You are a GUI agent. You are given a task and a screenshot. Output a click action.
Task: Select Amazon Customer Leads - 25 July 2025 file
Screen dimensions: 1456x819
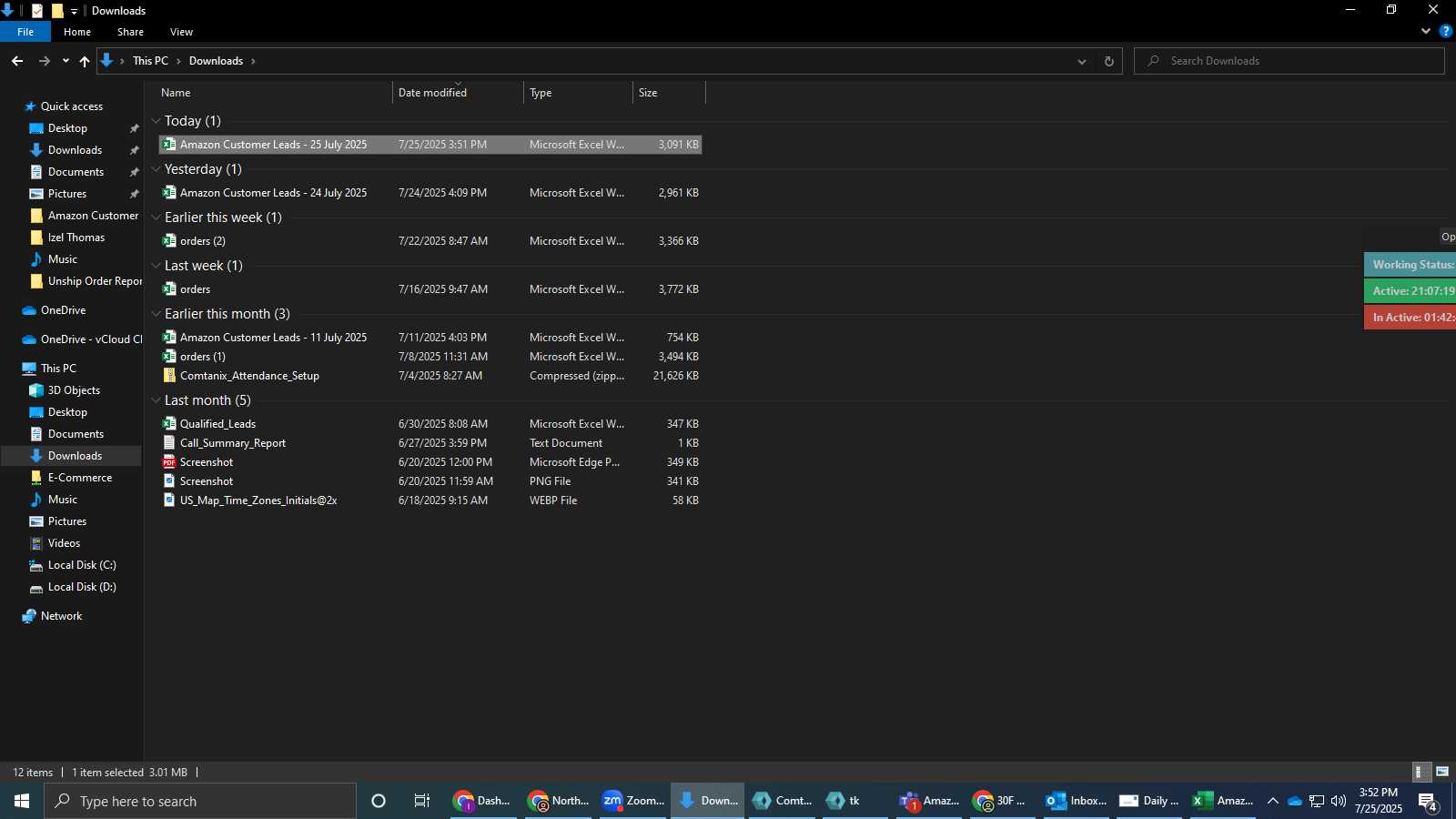pyautogui.click(x=430, y=145)
